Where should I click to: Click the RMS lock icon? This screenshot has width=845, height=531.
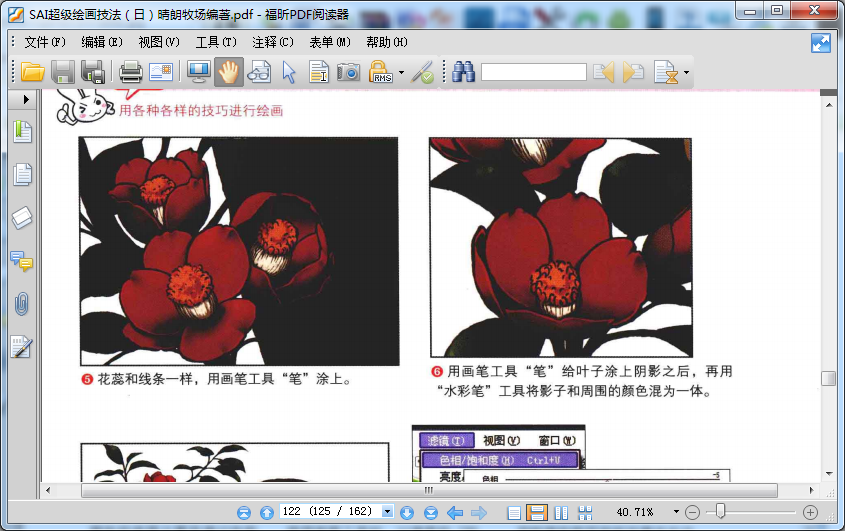pos(380,72)
